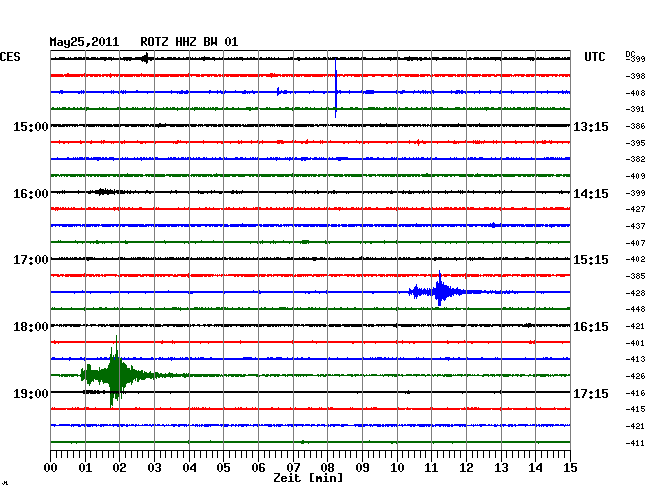Click the 06 minute tick label
Screen dimensions: 650x494
[x=258, y=468]
